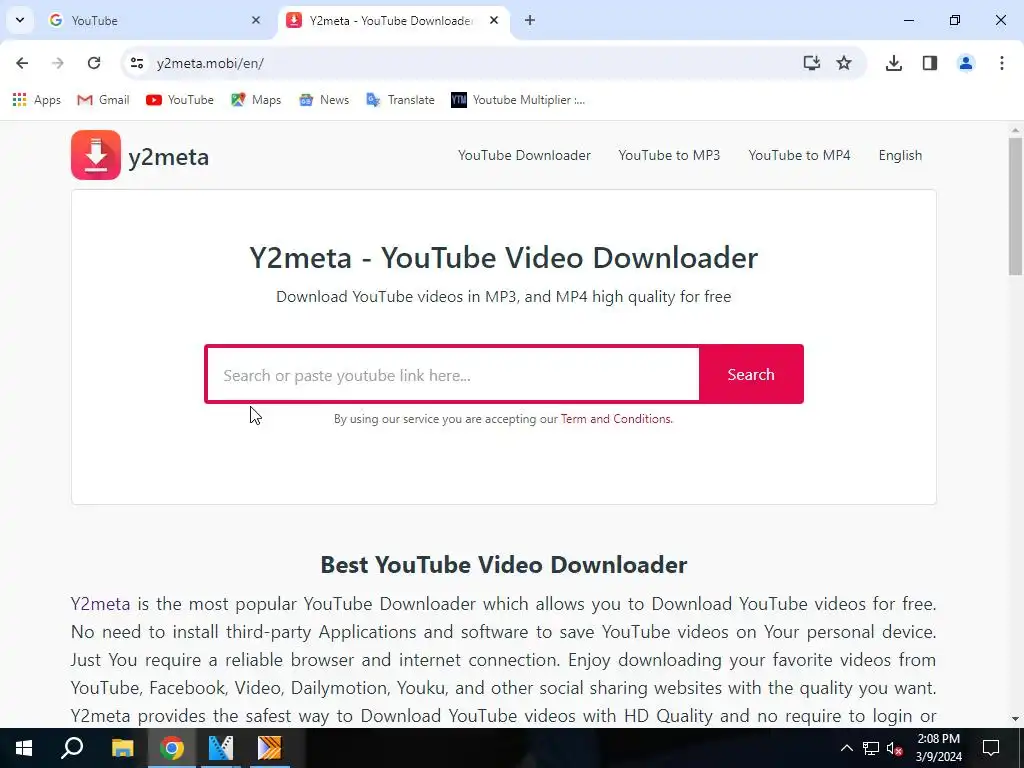The height and width of the screenshot is (768, 1024).
Task: Select the Y2meta - YouTube Downloader tab
Action: pos(394,20)
